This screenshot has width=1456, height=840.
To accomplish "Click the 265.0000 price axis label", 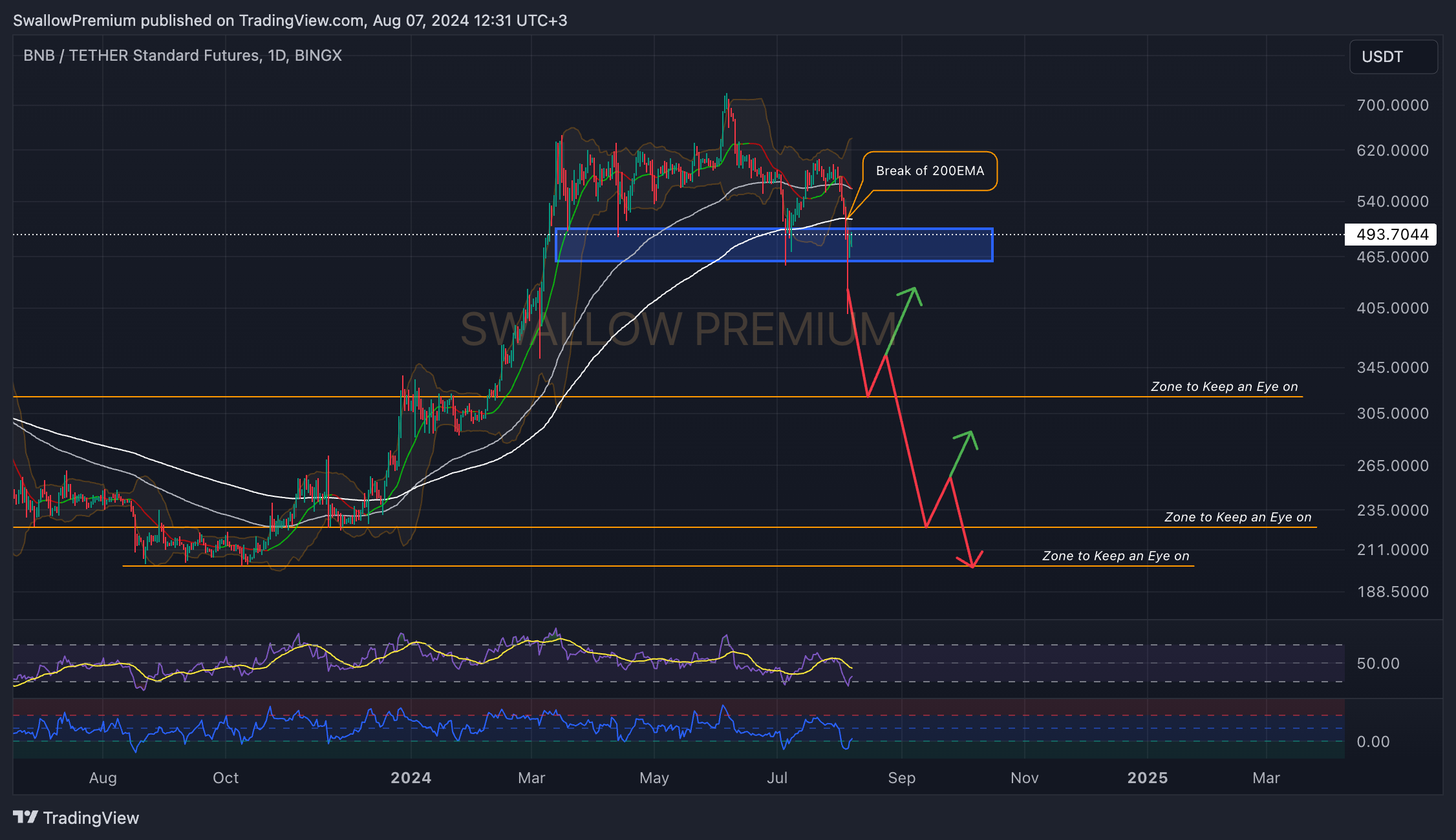I will pyautogui.click(x=1393, y=465).
